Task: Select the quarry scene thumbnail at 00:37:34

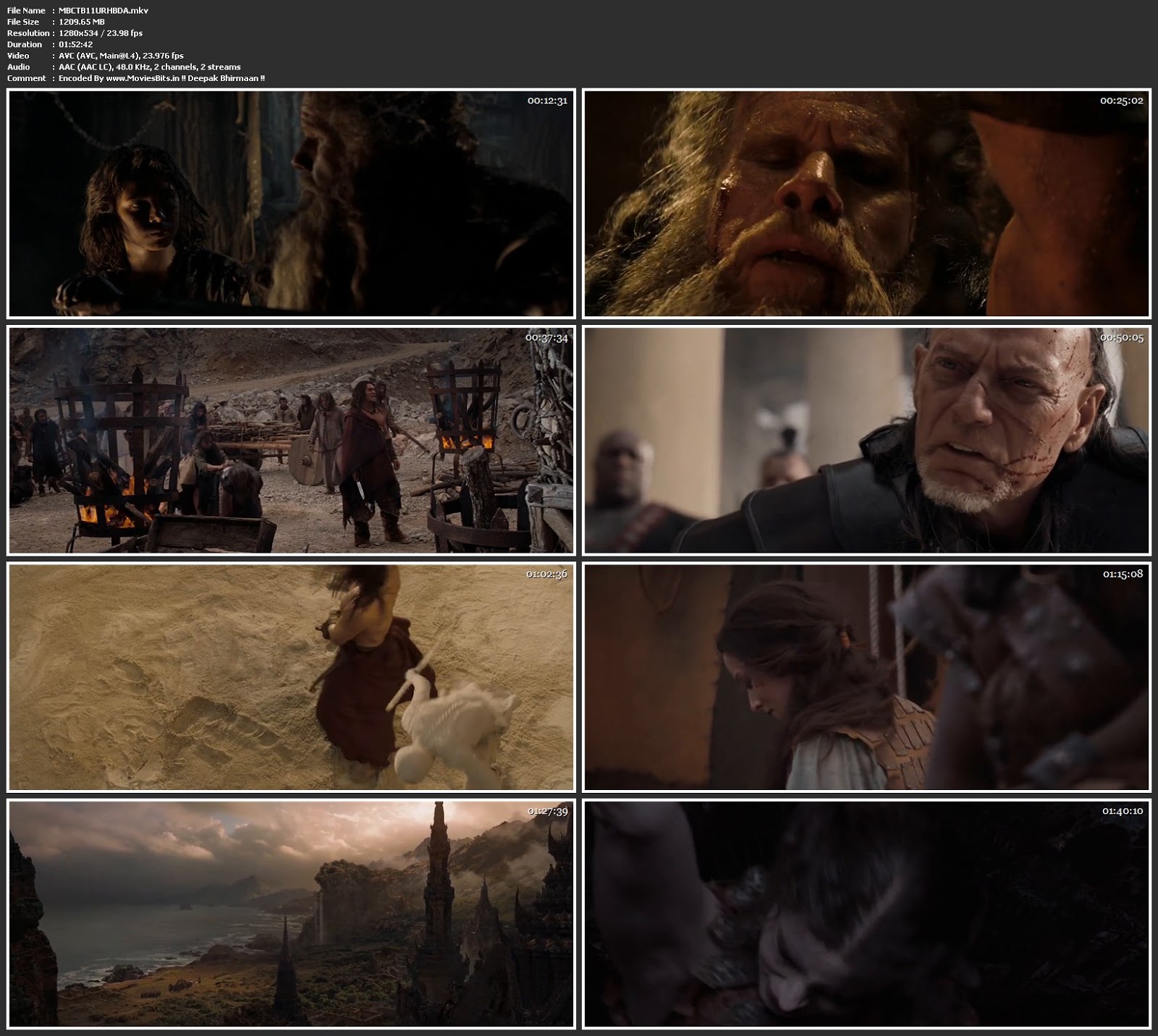Action: pyautogui.click(x=291, y=440)
